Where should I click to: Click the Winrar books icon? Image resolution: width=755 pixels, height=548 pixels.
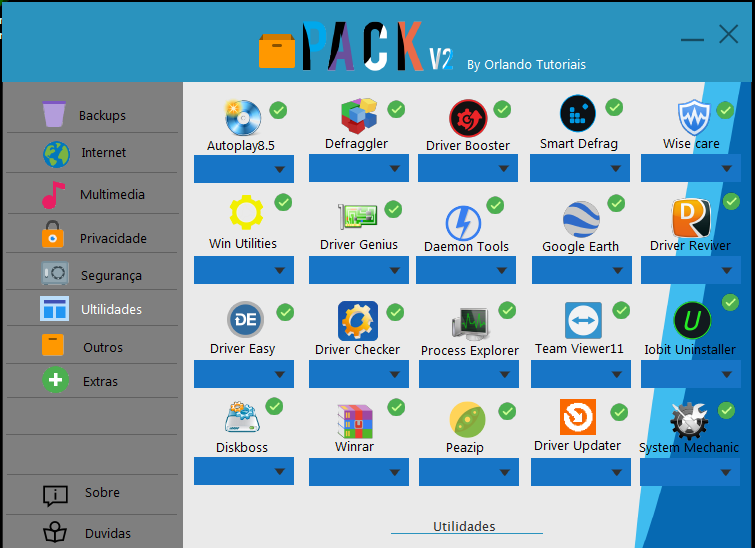click(x=355, y=421)
